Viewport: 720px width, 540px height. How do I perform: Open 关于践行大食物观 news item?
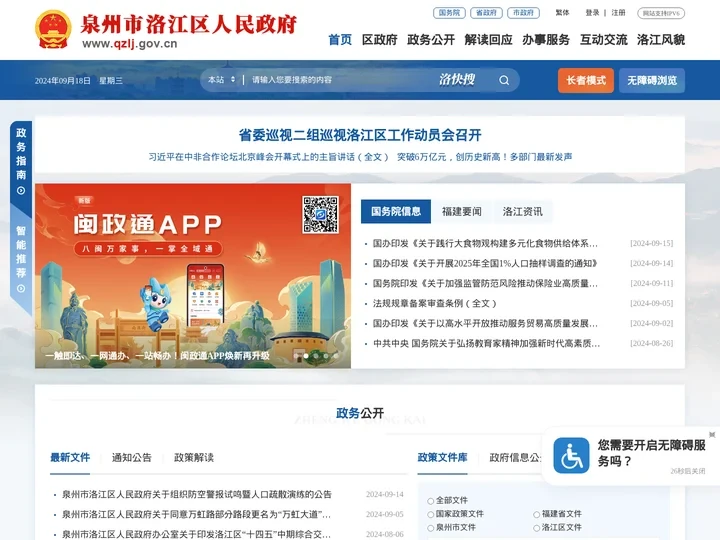click(x=485, y=243)
